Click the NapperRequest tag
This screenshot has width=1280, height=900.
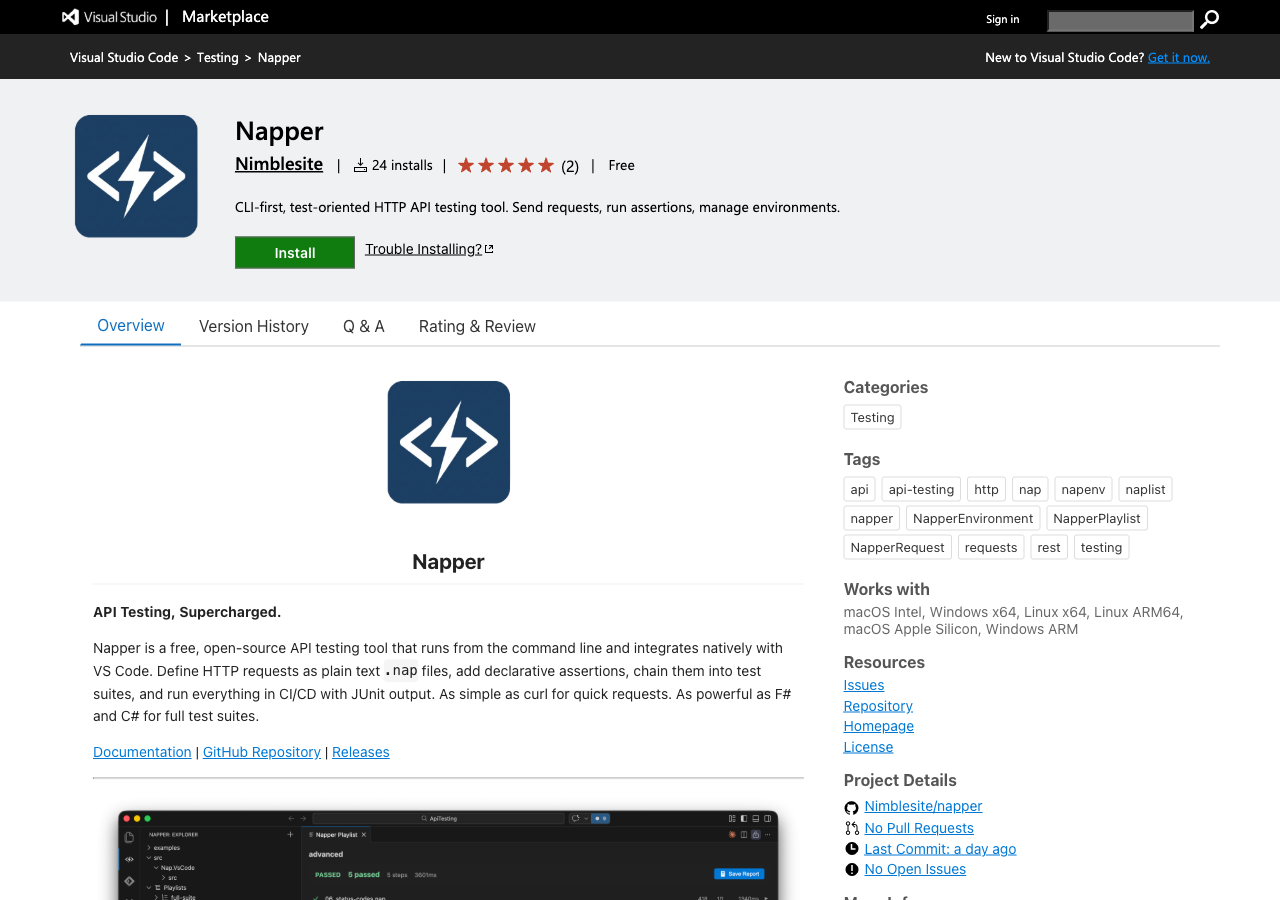coord(898,547)
